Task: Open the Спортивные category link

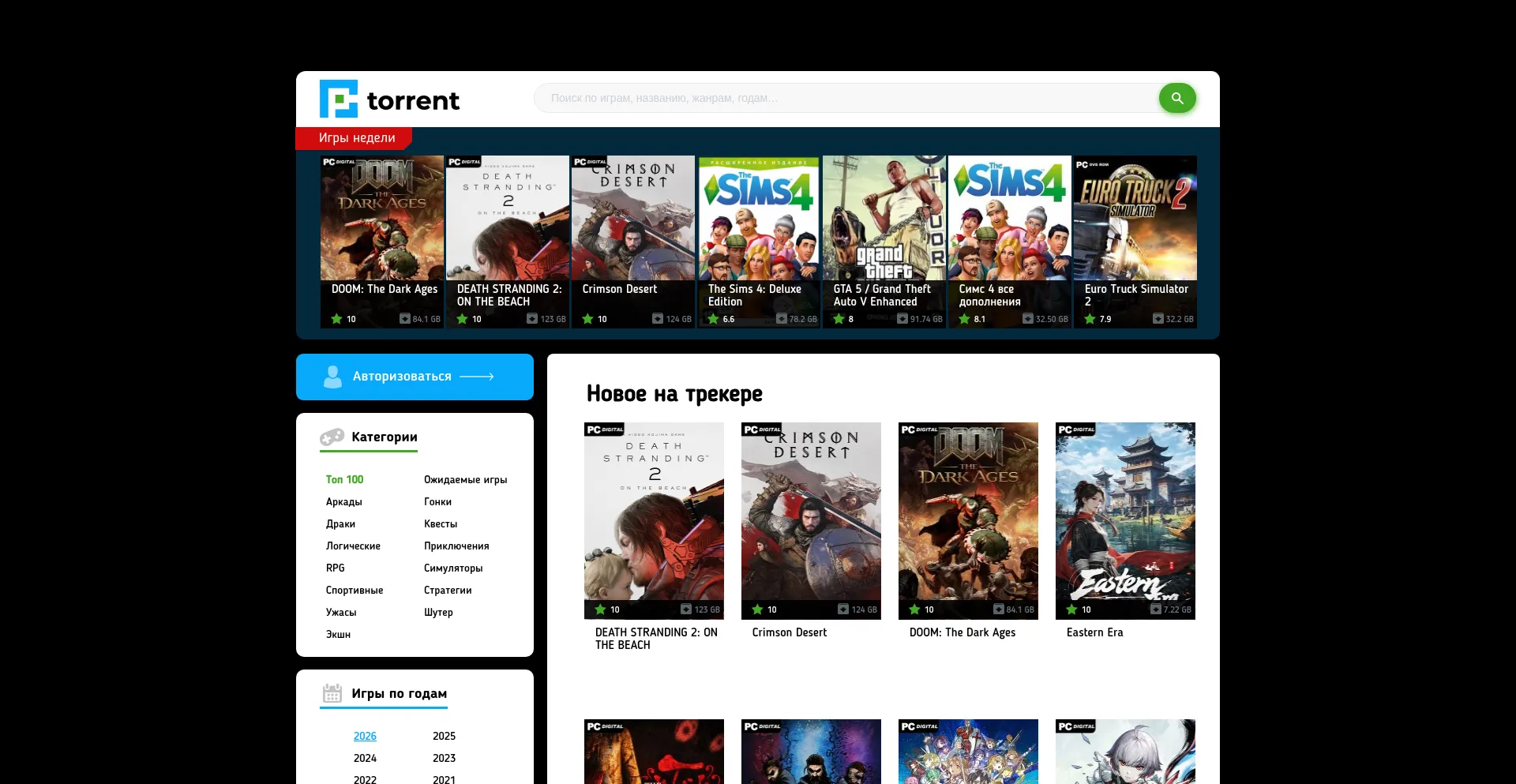Action: point(355,590)
